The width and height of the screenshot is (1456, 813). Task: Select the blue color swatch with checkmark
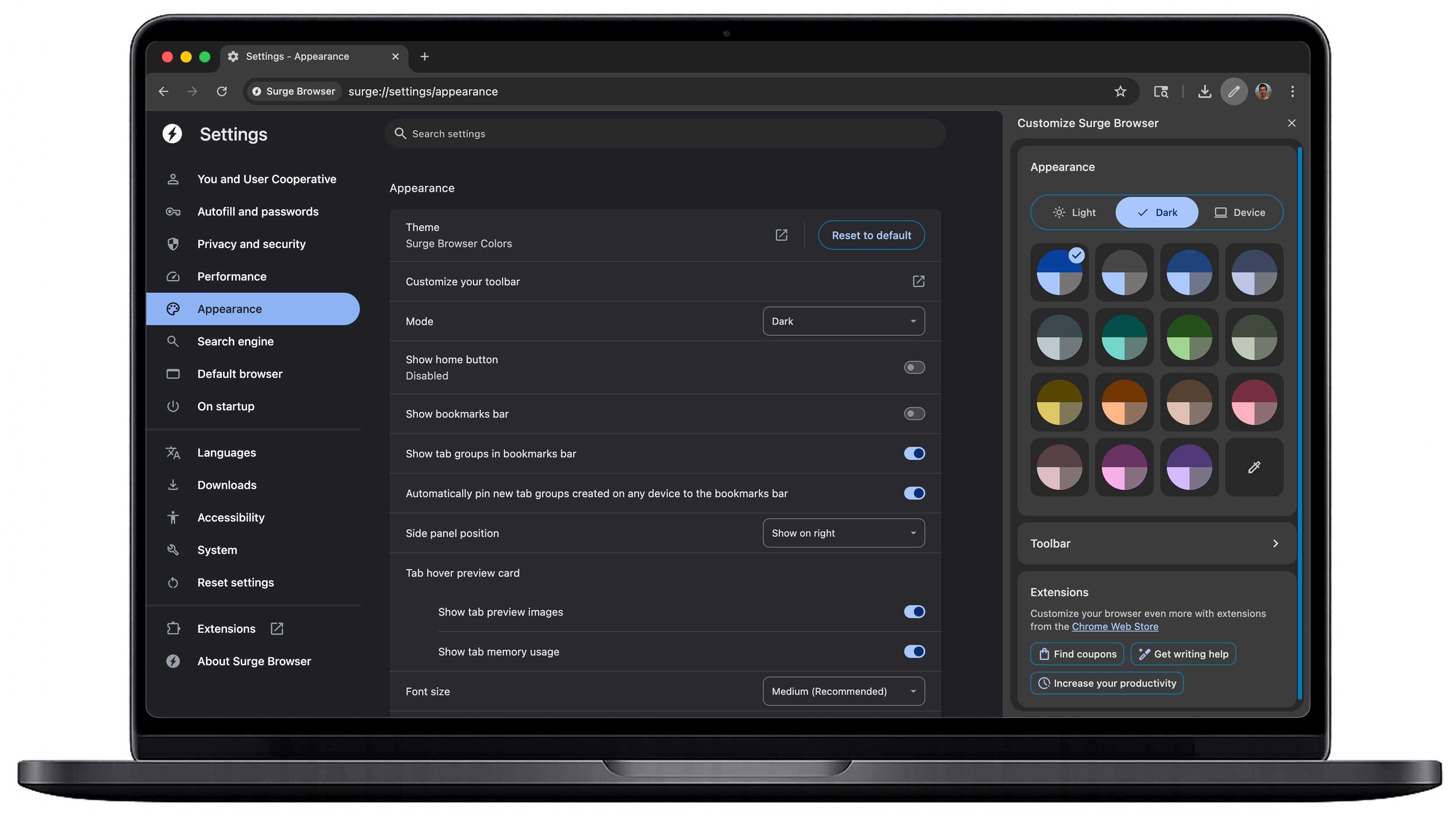click(x=1059, y=273)
